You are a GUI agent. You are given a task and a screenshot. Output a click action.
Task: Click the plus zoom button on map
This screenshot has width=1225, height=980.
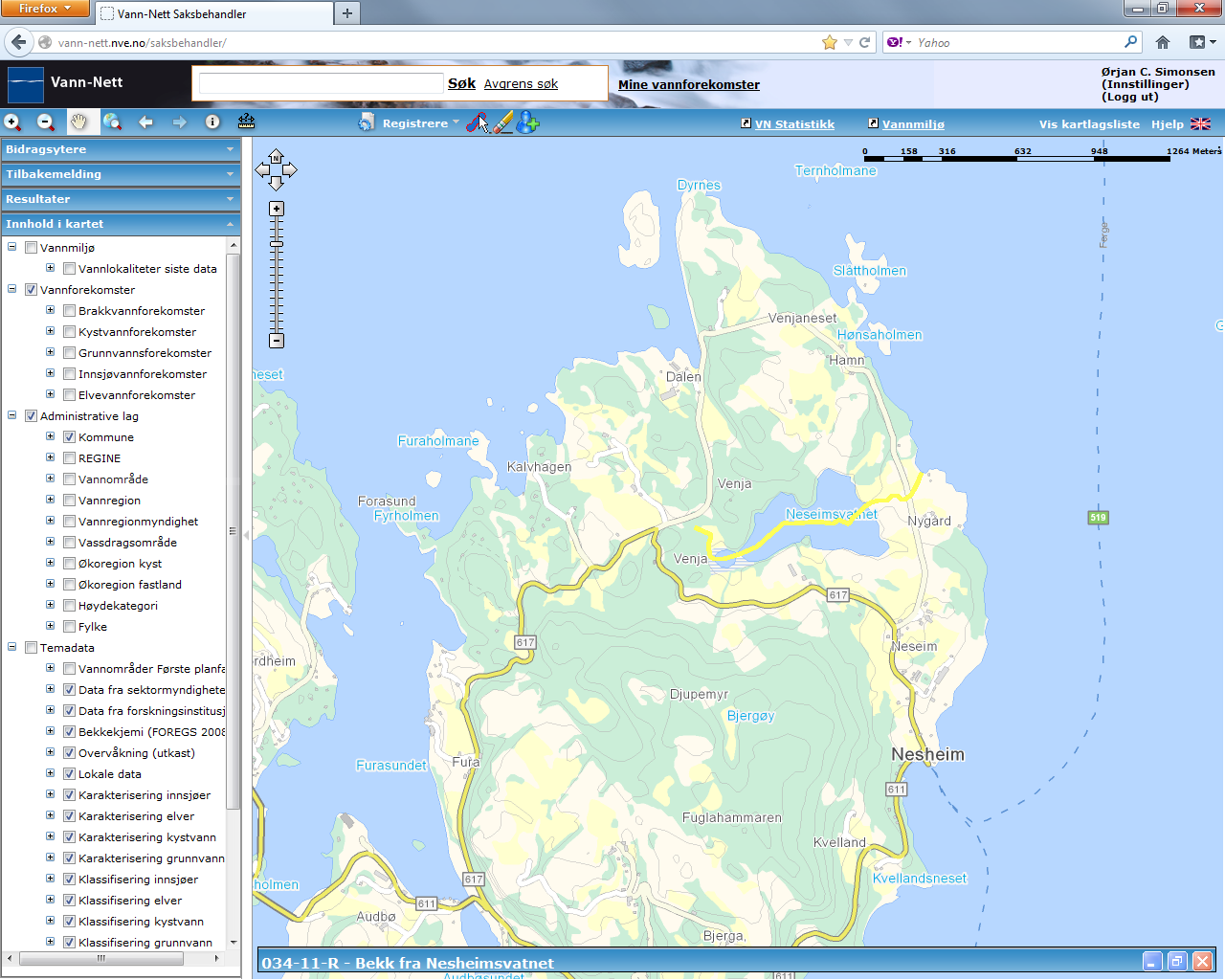[277, 209]
